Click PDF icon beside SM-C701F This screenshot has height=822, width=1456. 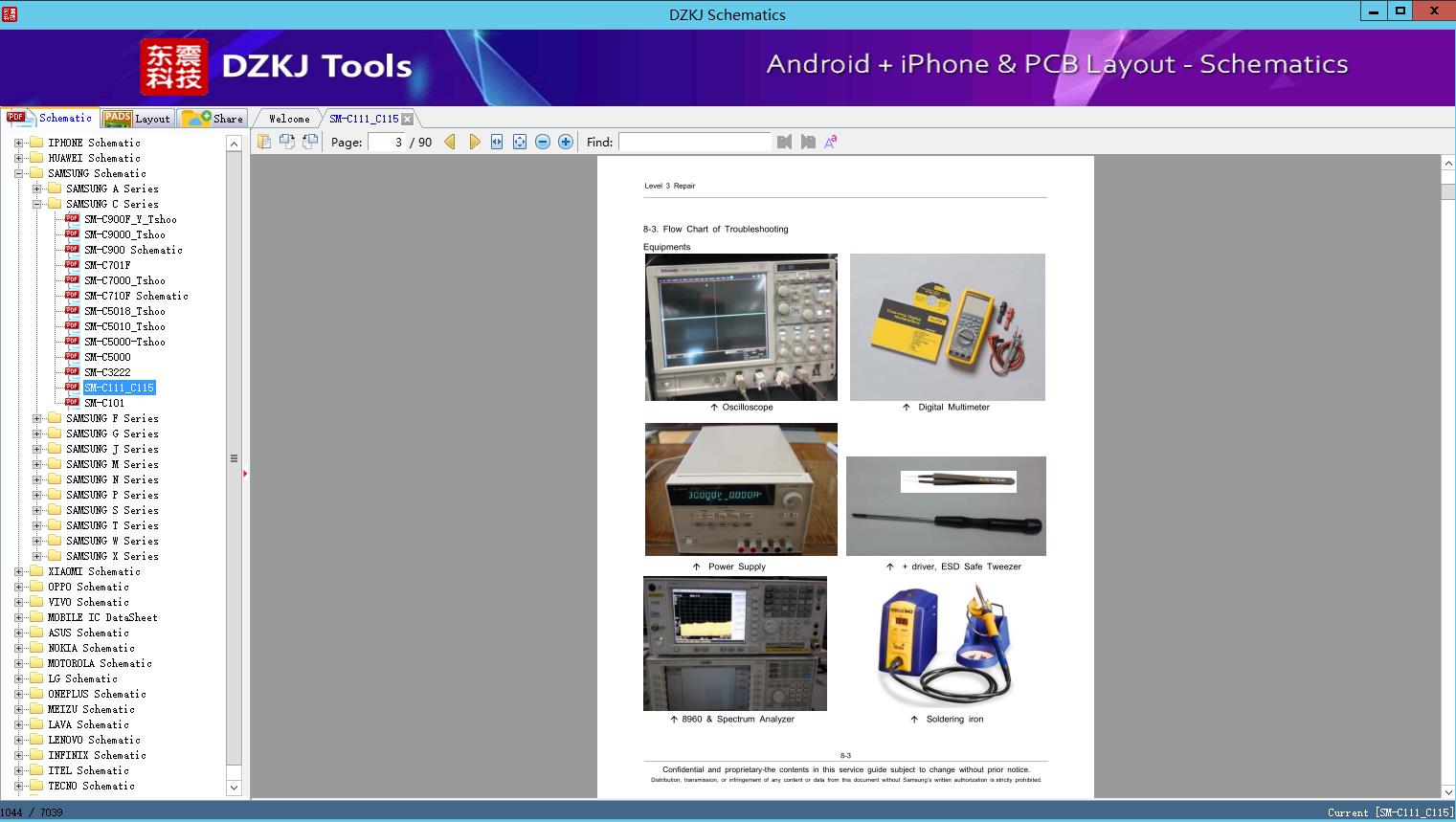pyautogui.click(x=72, y=264)
